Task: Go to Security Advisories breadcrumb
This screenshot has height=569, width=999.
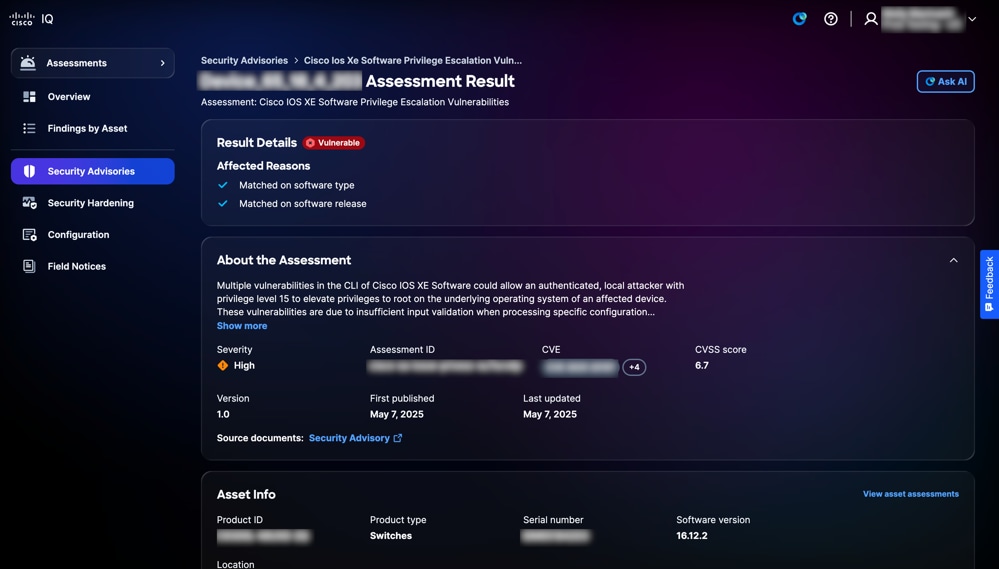Action: [244, 61]
